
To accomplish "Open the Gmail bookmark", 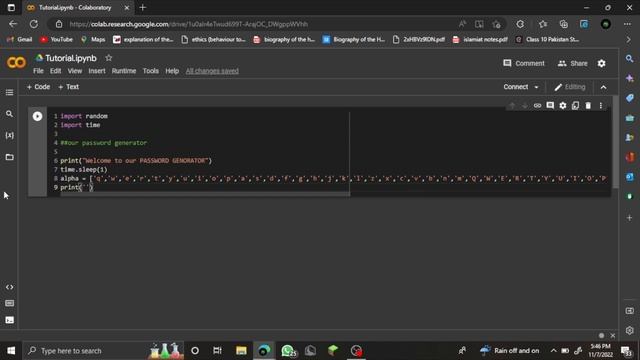I will tap(20, 40).
